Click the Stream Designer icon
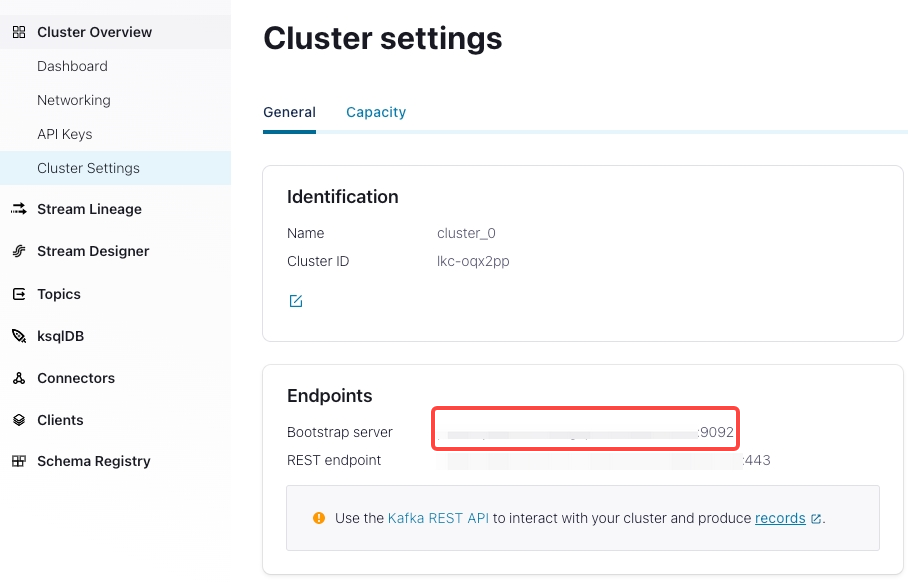The width and height of the screenshot is (908, 582). pyautogui.click(x=18, y=251)
